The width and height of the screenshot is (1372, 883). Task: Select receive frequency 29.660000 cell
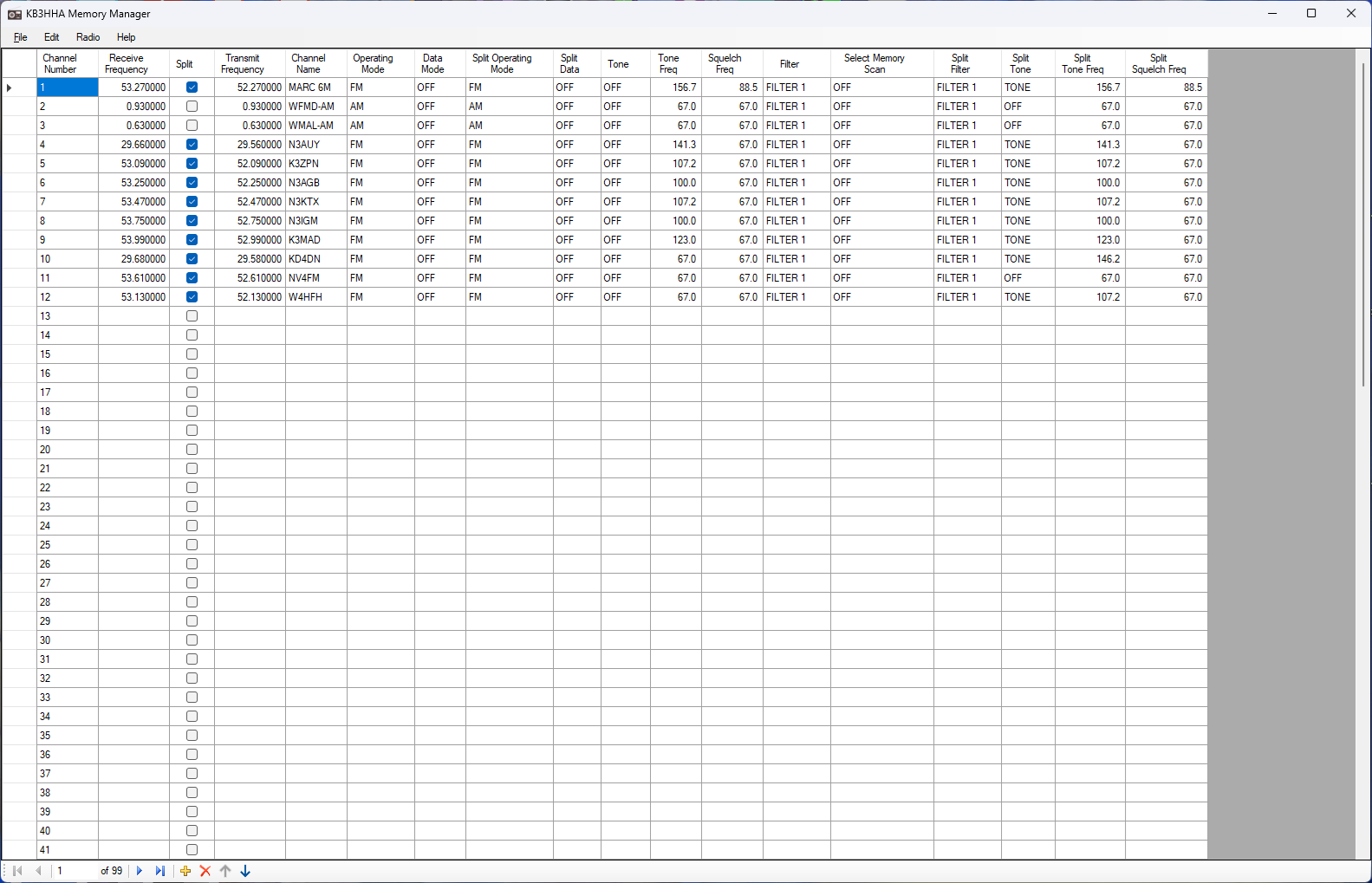click(134, 145)
